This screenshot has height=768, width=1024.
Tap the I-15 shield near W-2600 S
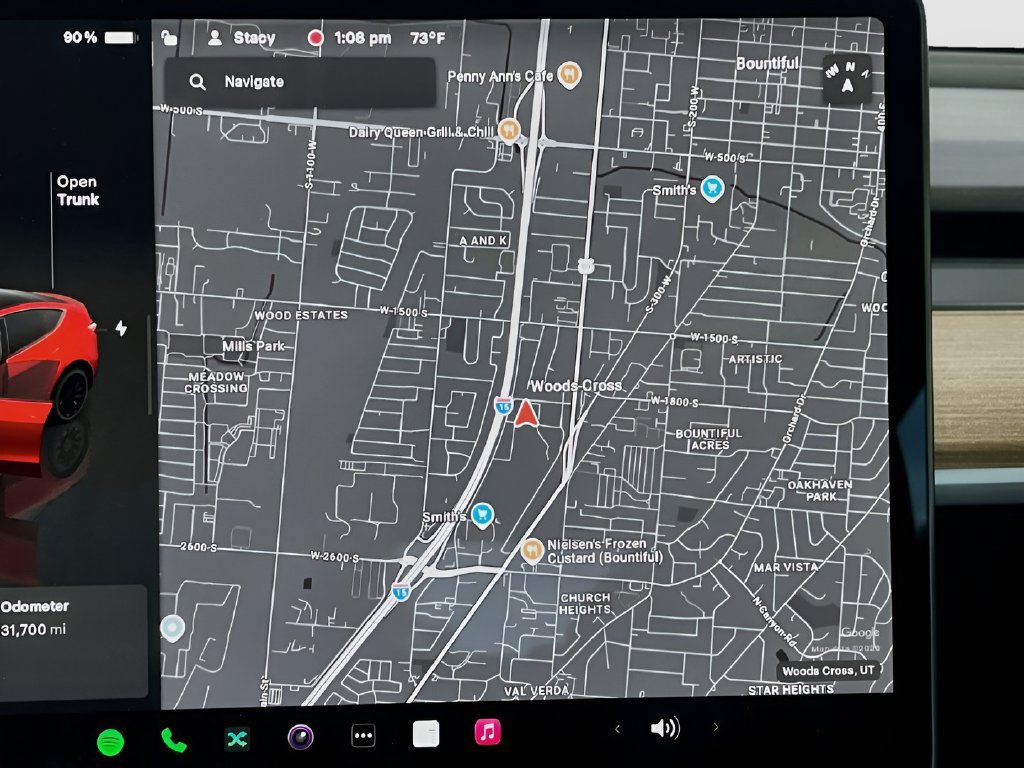[401, 592]
